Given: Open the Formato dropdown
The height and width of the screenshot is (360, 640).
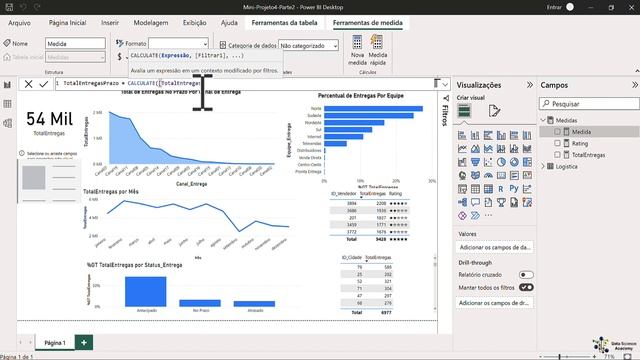Looking at the screenshot, I should pos(178,43).
